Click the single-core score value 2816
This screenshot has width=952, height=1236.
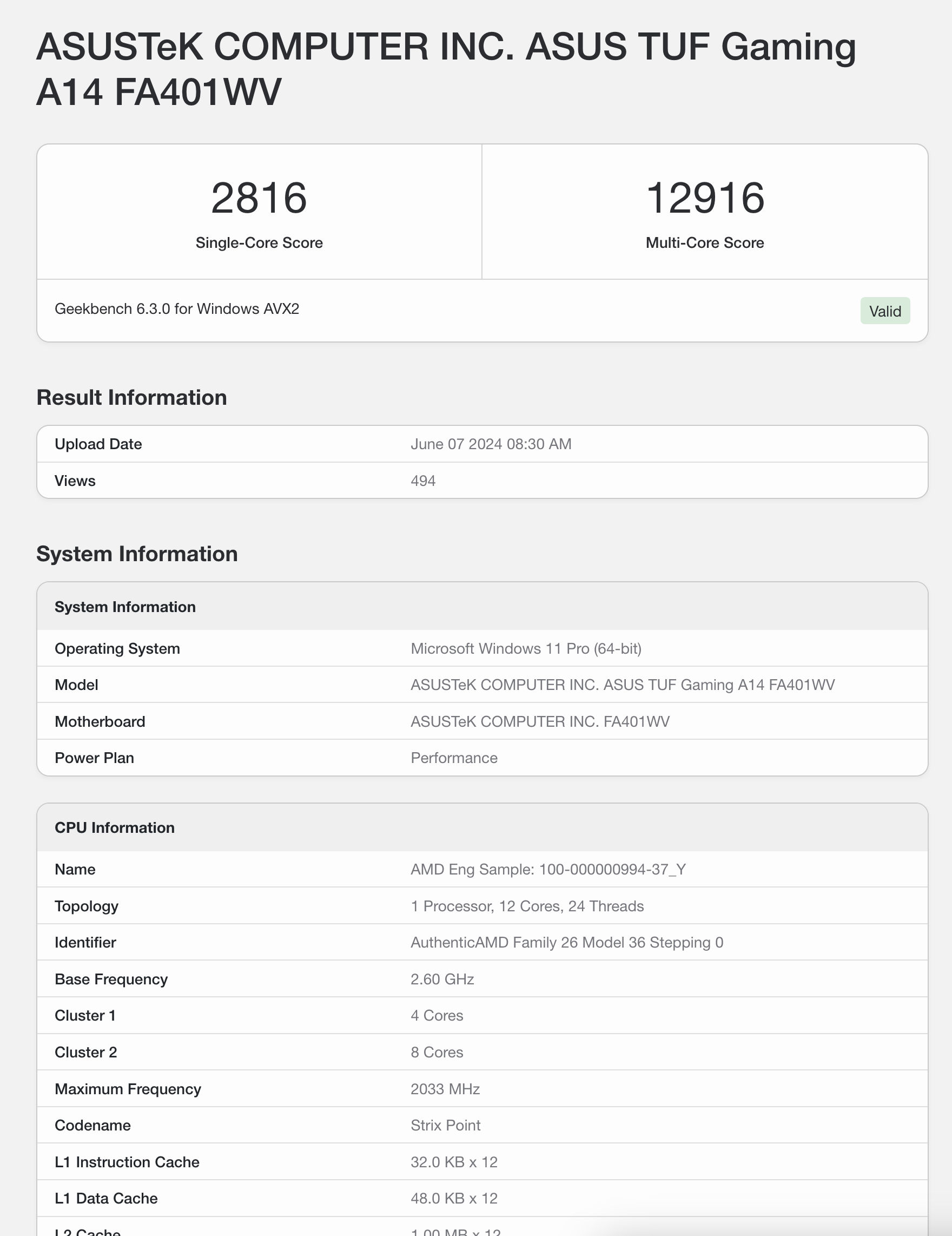point(259,198)
